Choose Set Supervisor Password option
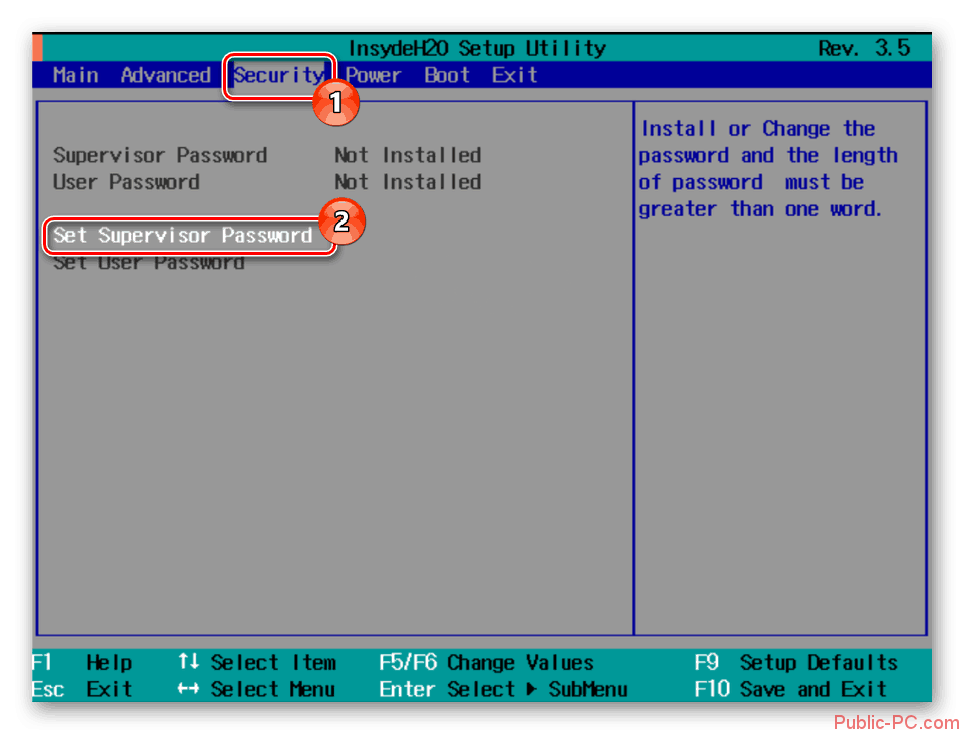The image size is (964, 734). click(183, 236)
